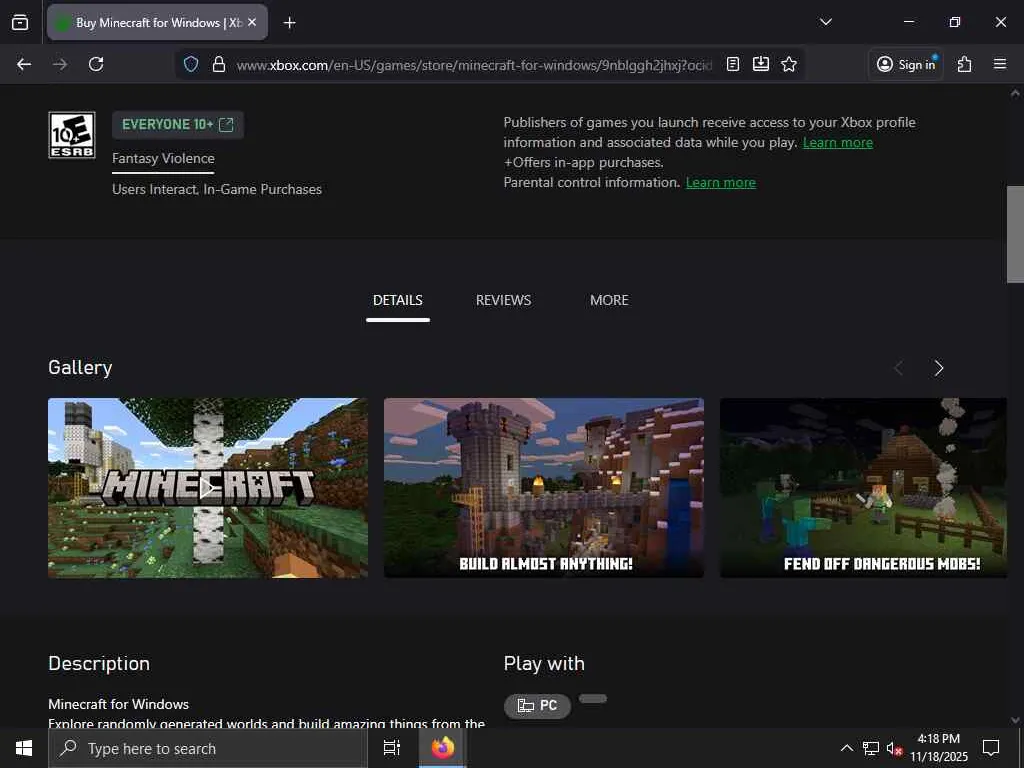1024x768 pixels.
Task: Select the PC play-with badge
Action: (x=537, y=706)
